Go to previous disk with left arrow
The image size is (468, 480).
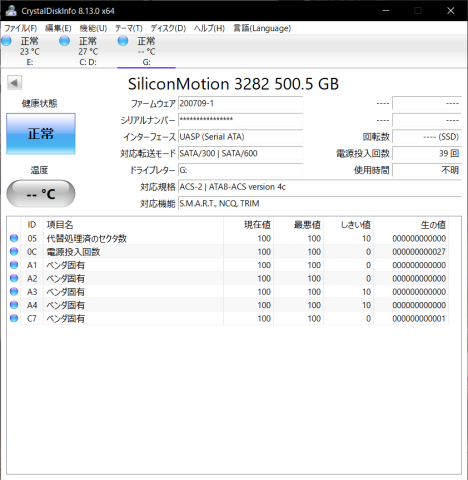point(14,83)
